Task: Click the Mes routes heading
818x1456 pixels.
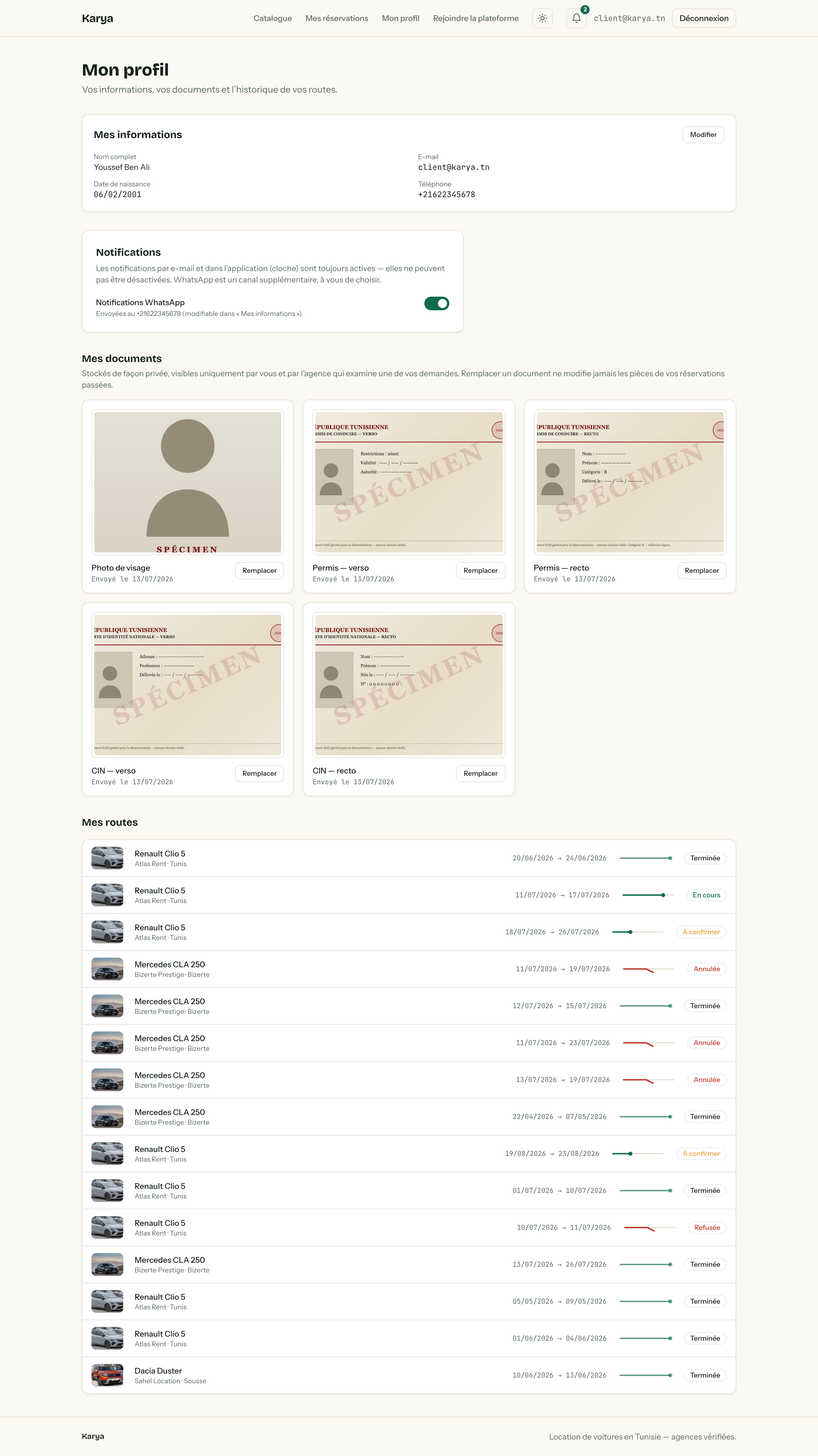Action: (110, 822)
